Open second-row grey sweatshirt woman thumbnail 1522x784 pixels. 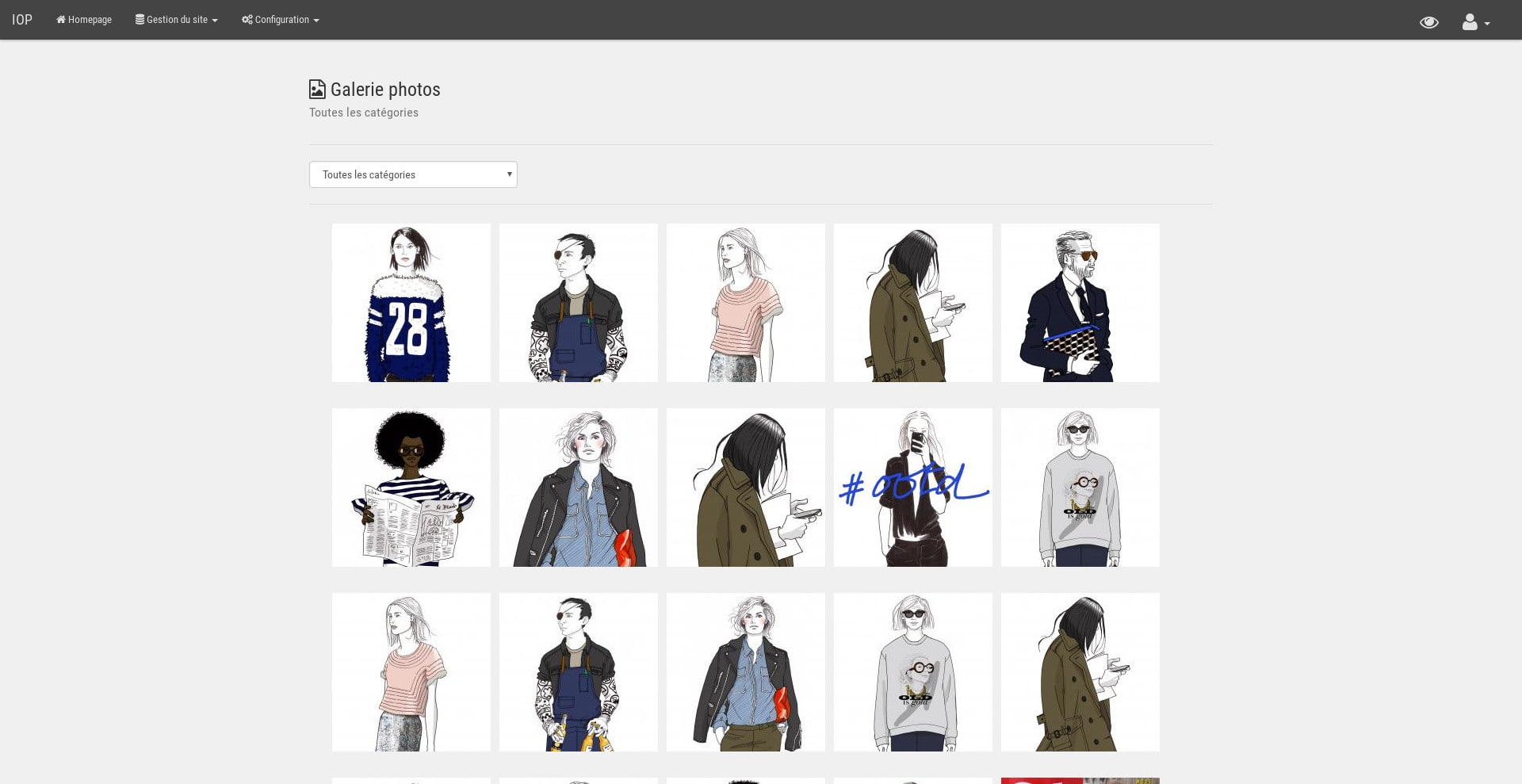tap(1080, 488)
